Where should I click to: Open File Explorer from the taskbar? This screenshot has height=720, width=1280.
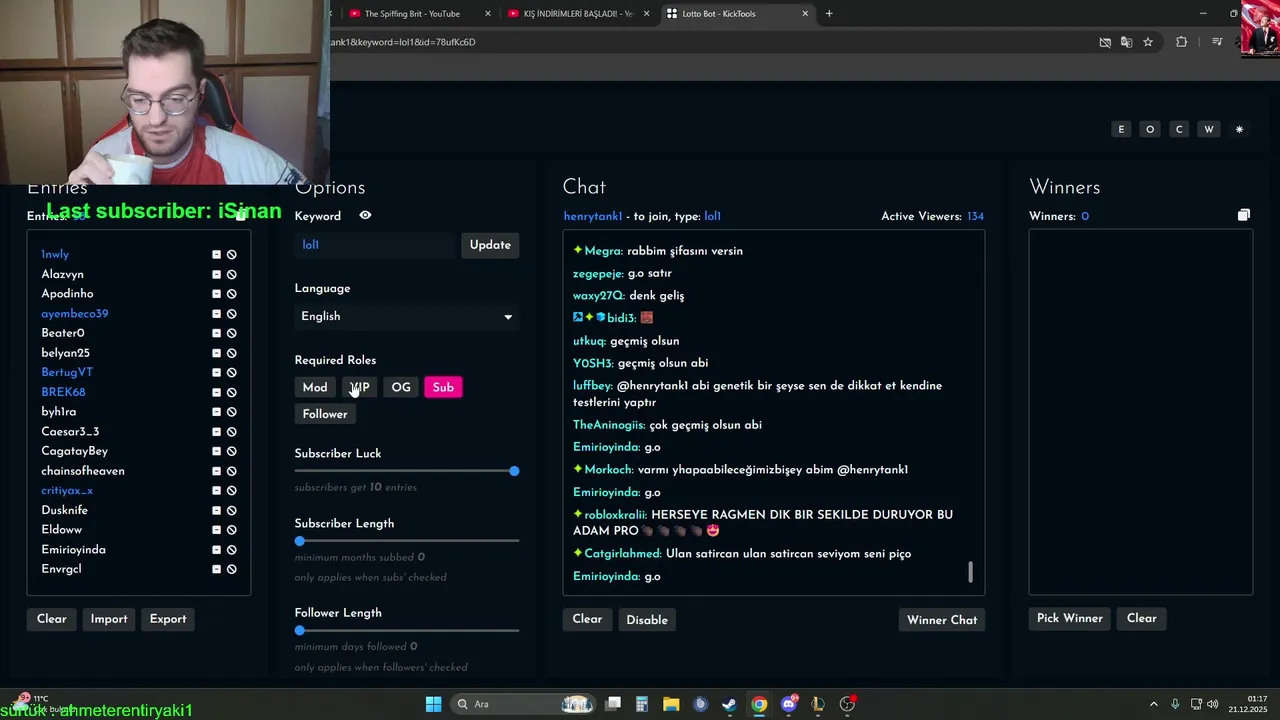[x=671, y=704]
